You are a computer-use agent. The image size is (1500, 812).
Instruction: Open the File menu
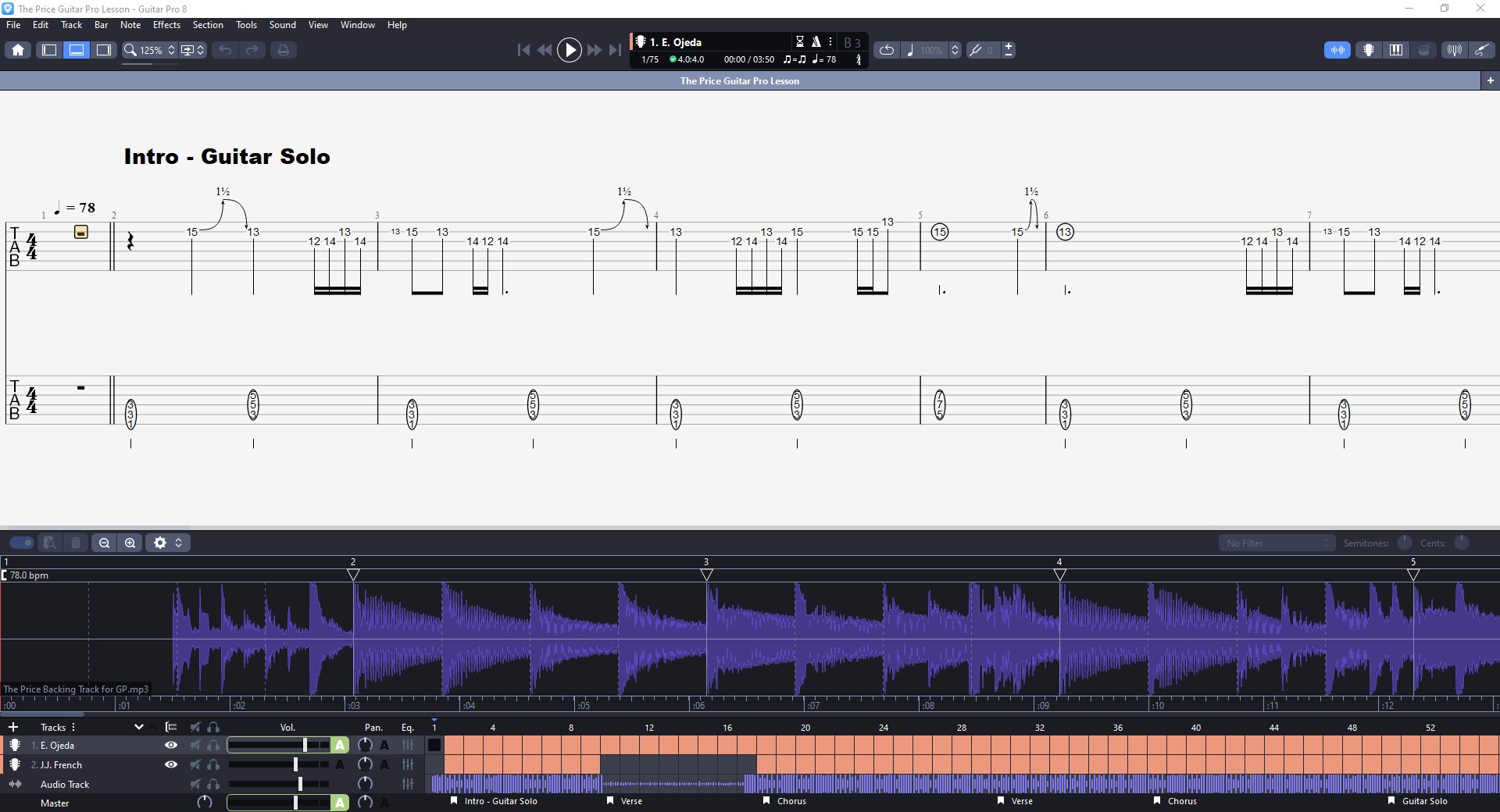click(13, 25)
